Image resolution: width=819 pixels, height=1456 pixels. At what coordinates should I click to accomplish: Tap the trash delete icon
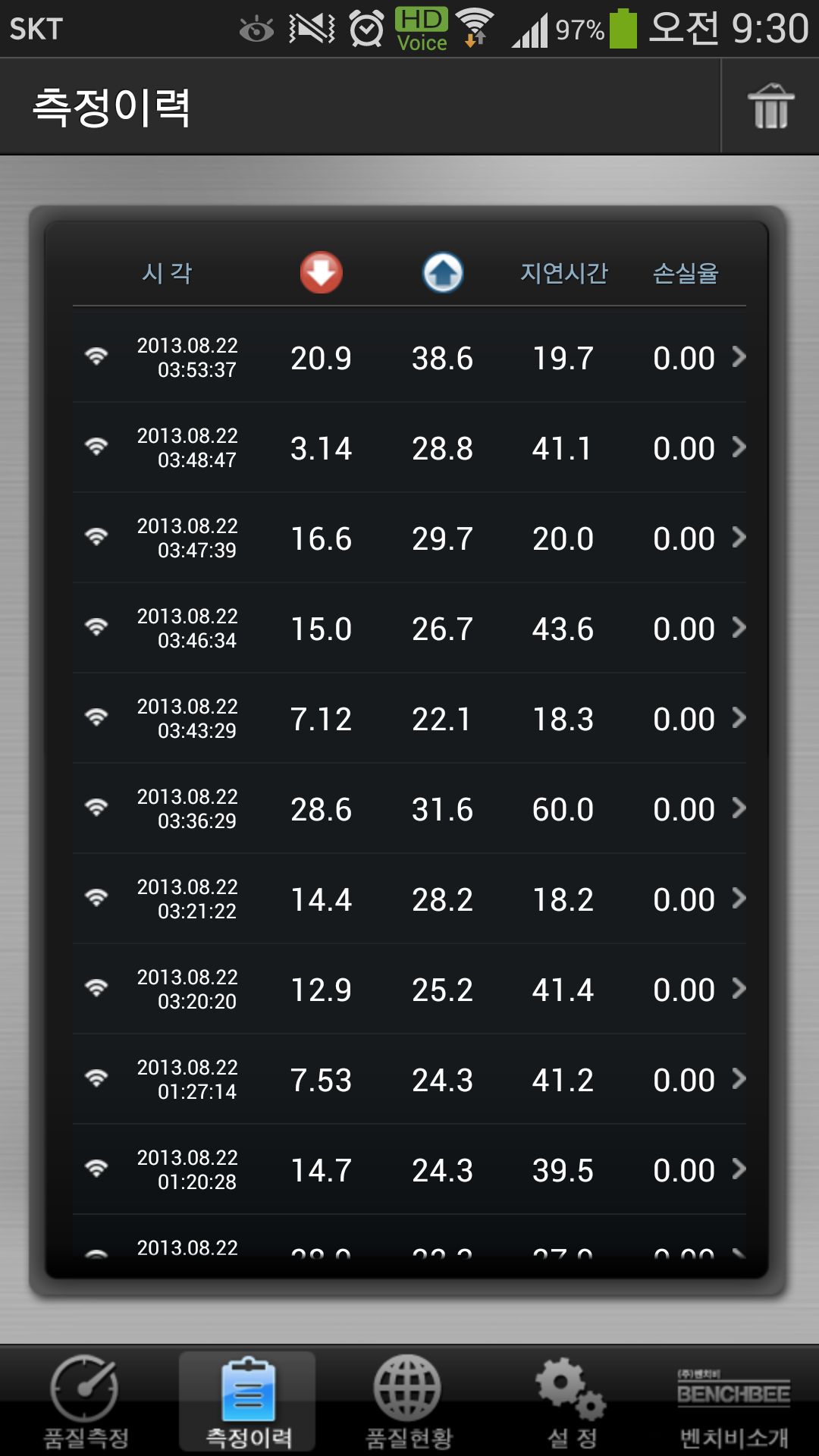coord(770,106)
